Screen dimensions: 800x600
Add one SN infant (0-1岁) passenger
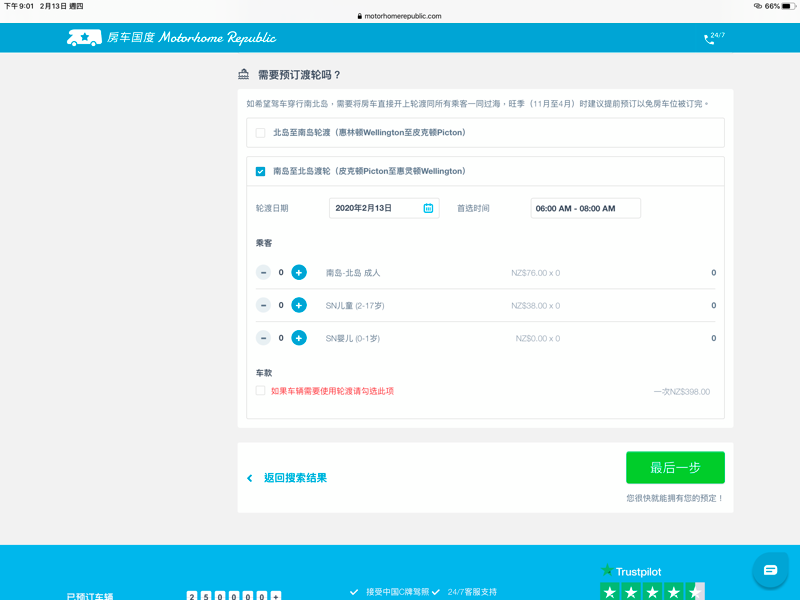[x=299, y=338]
